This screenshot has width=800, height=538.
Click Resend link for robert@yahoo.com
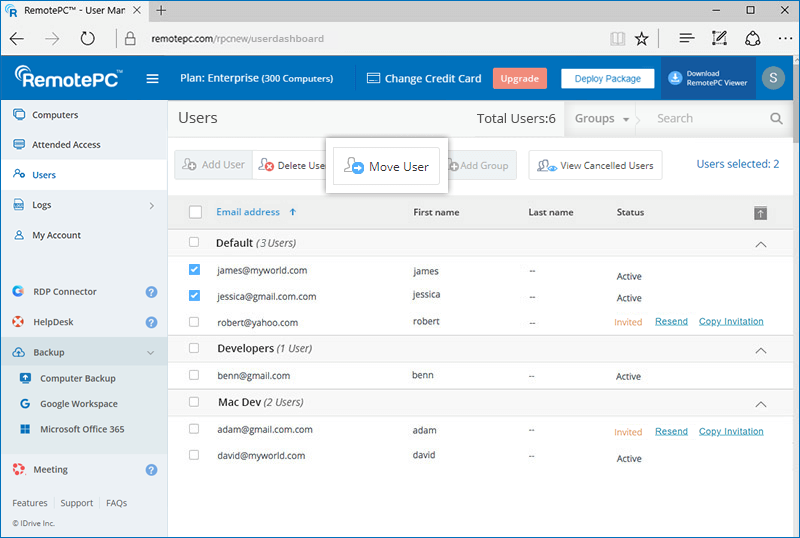[x=671, y=322]
